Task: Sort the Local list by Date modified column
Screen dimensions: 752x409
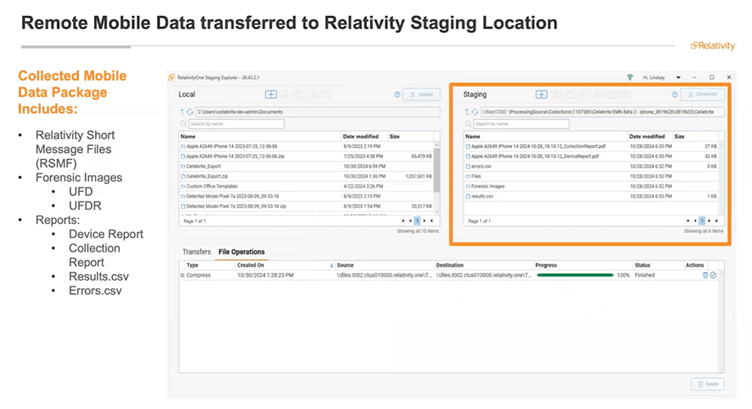Action: pyautogui.click(x=364, y=137)
